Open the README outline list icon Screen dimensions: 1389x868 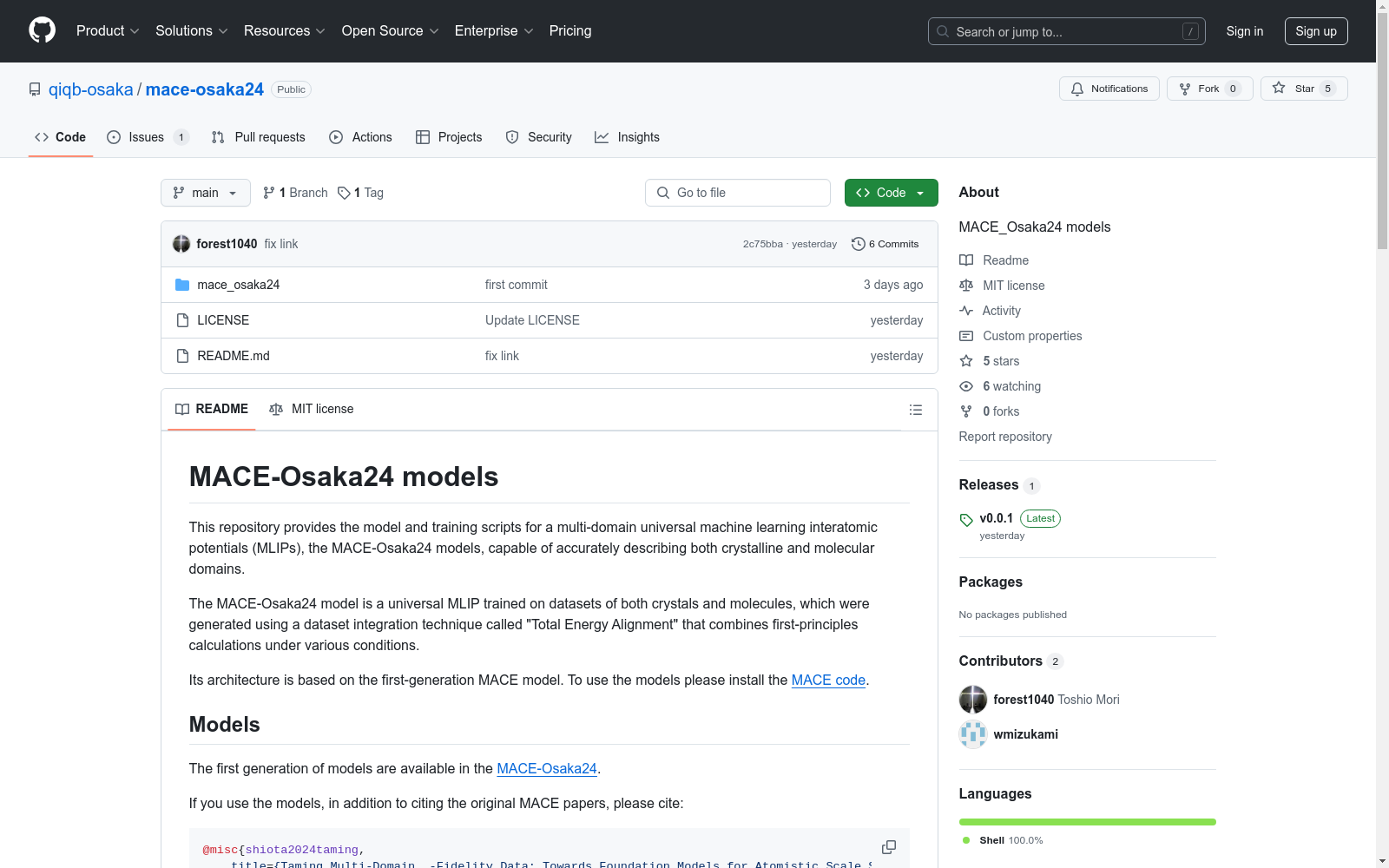pyautogui.click(x=915, y=410)
